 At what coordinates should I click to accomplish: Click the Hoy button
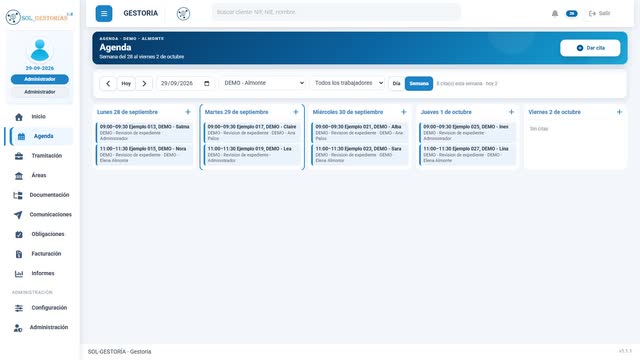(126, 84)
